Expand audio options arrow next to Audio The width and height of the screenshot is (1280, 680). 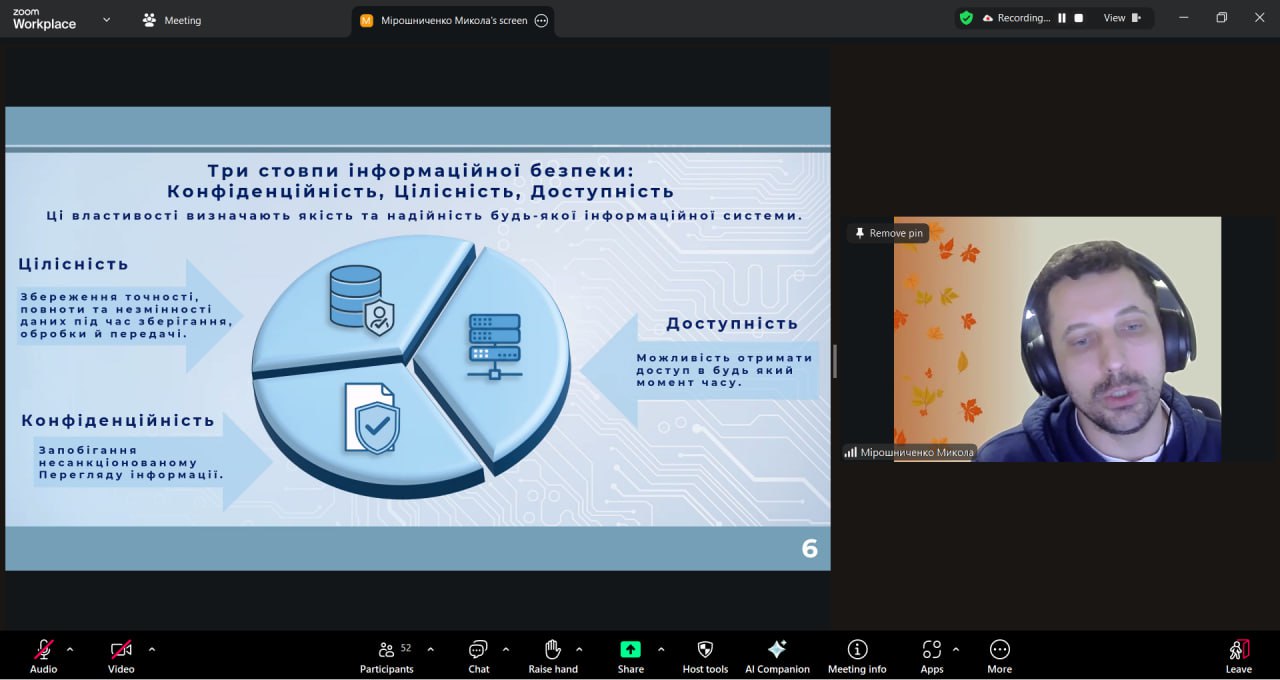pos(70,649)
